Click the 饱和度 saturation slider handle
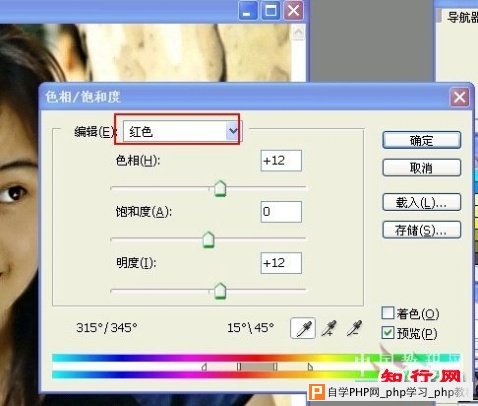Screen dimensions: 478x406 point(209,240)
